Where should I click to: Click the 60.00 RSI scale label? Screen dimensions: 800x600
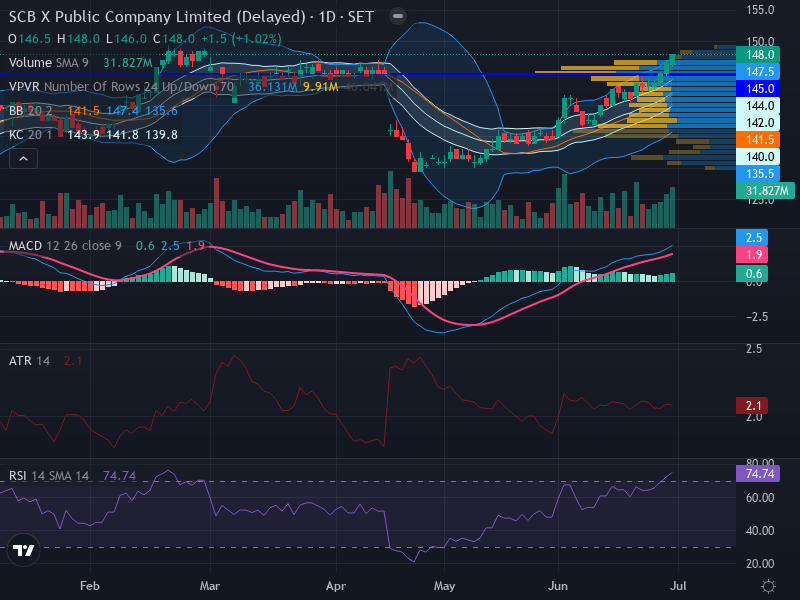pos(760,498)
